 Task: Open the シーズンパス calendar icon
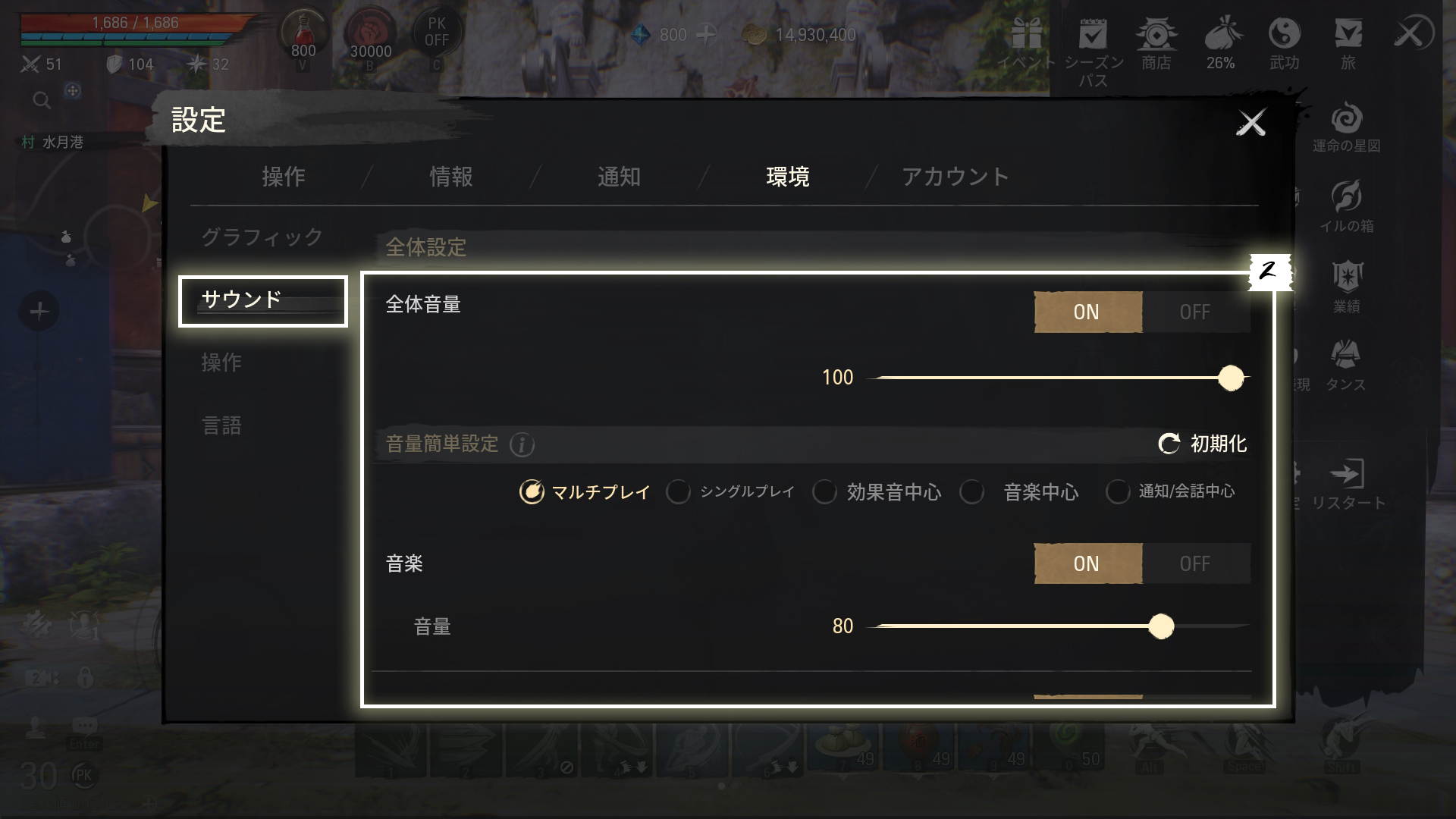pyautogui.click(x=1093, y=34)
